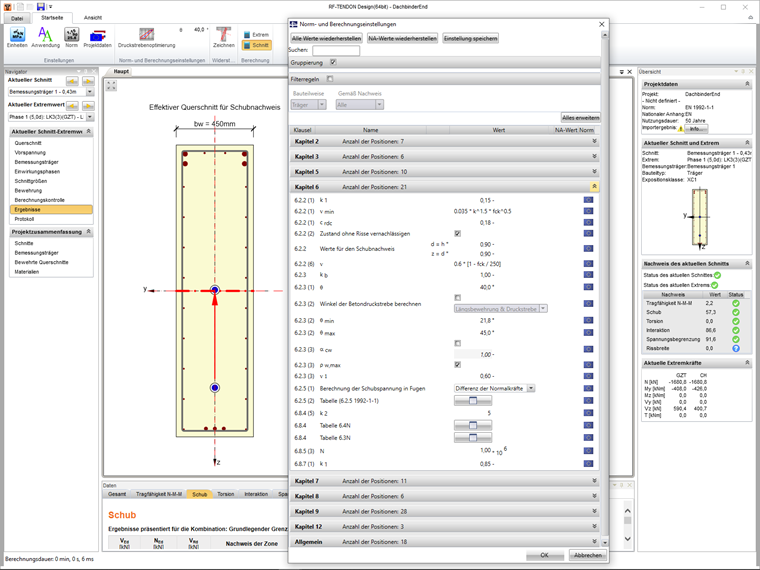
Task: Click the EU flag icon for c rdc row
Action: coord(588,222)
